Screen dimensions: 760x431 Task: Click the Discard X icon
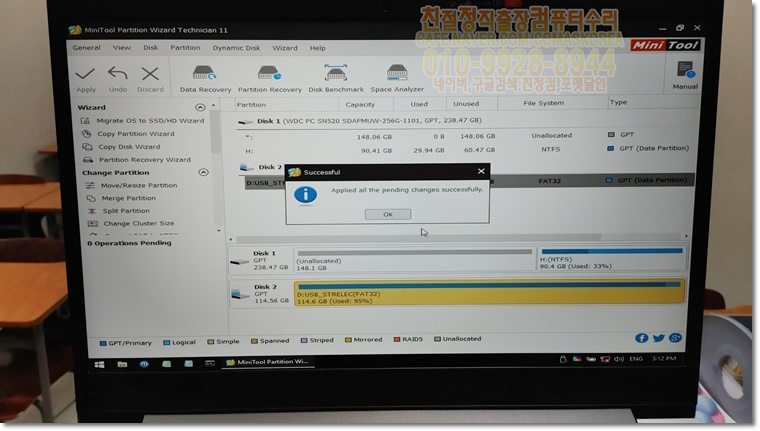pyautogui.click(x=150, y=74)
